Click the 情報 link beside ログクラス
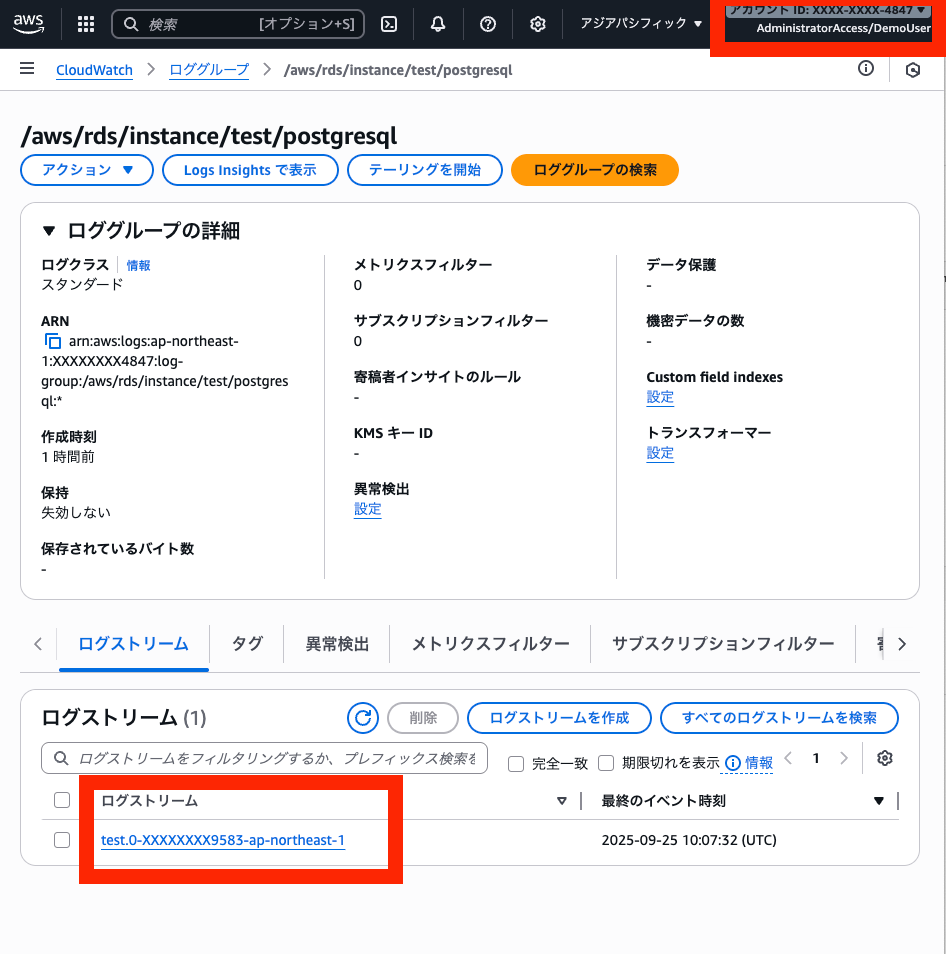Viewport: 946px width, 954px height. (x=138, y=265)
